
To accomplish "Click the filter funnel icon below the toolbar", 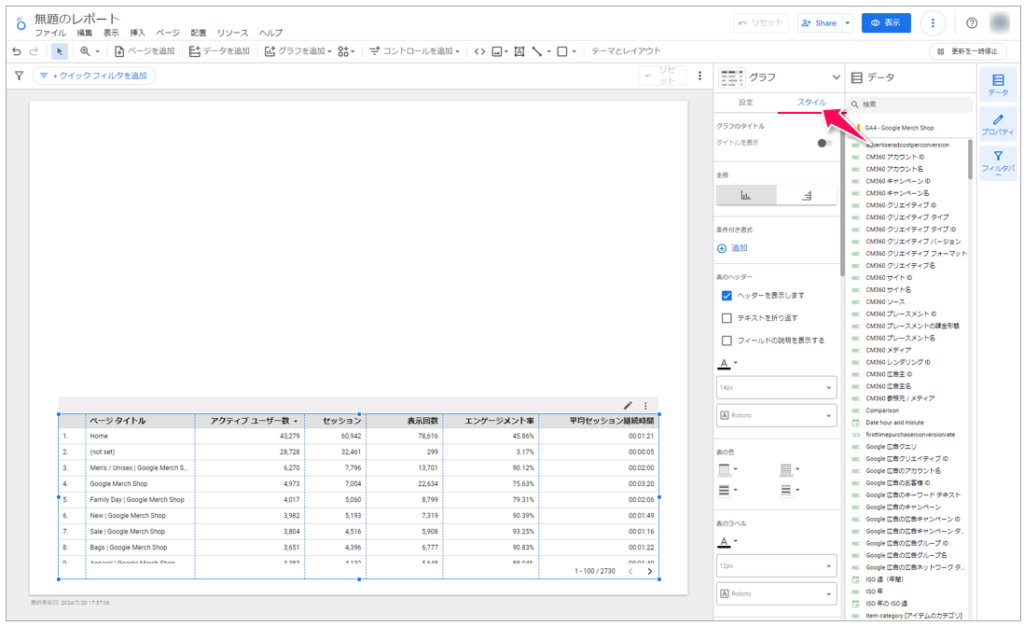I will click(18, 76).
